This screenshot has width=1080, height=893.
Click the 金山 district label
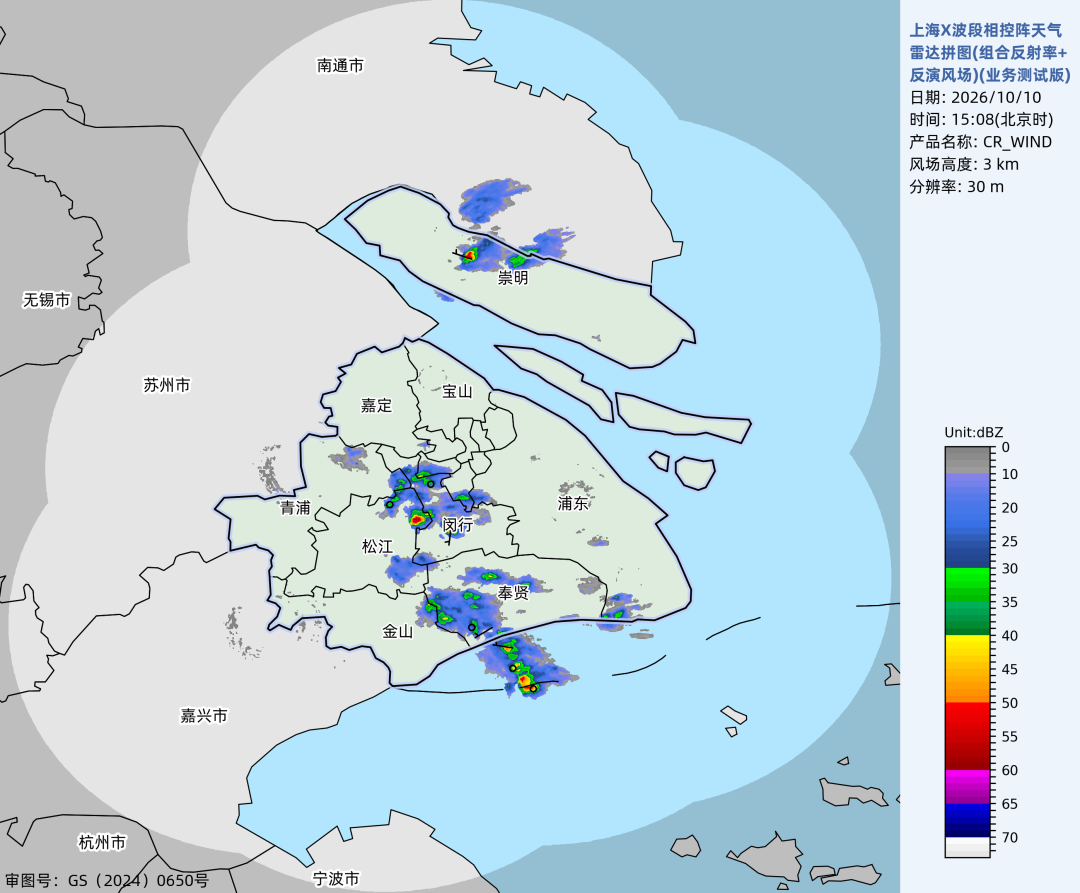coord(397,631)
